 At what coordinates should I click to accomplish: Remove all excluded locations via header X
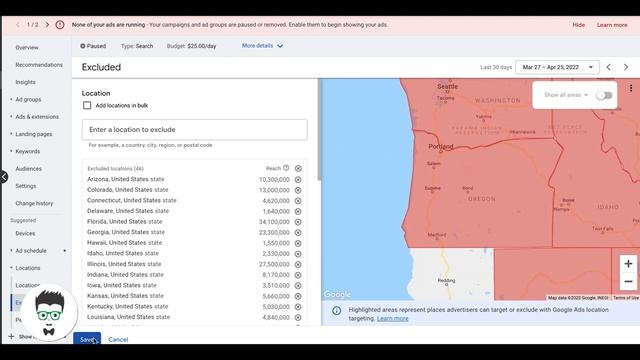click(298, 169)
